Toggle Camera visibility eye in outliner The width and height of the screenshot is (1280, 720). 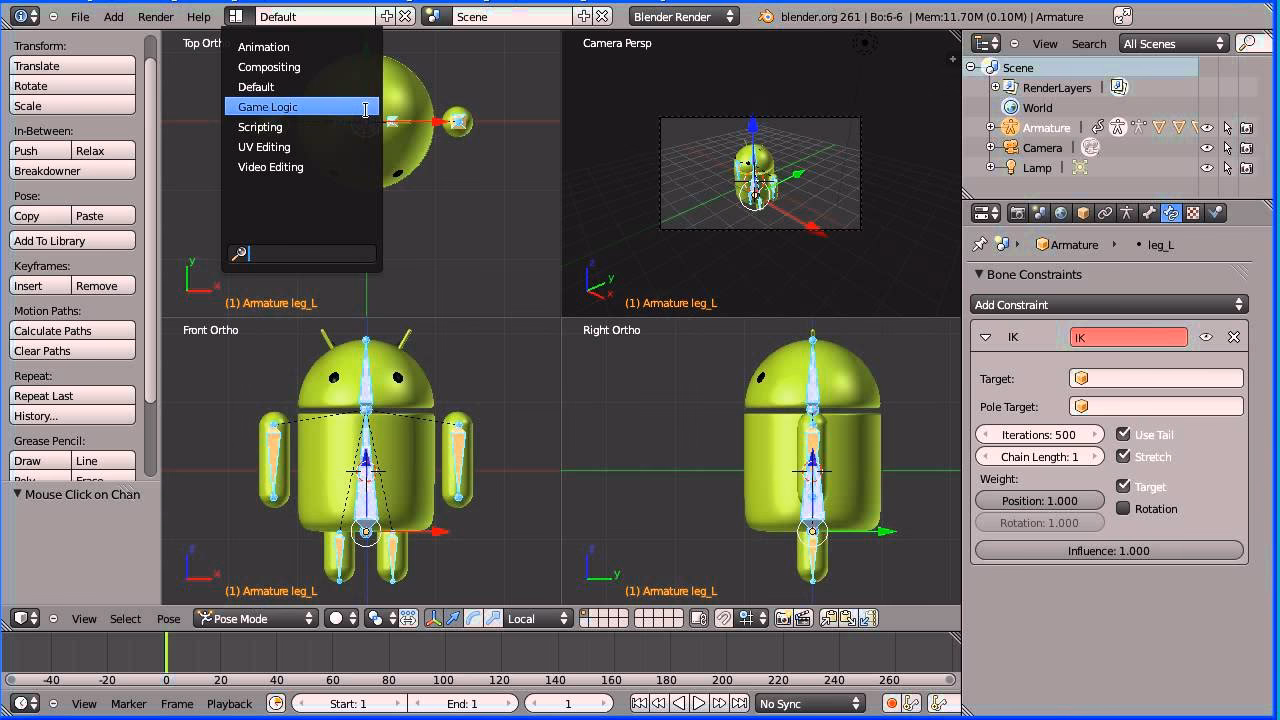[1207, 148]
